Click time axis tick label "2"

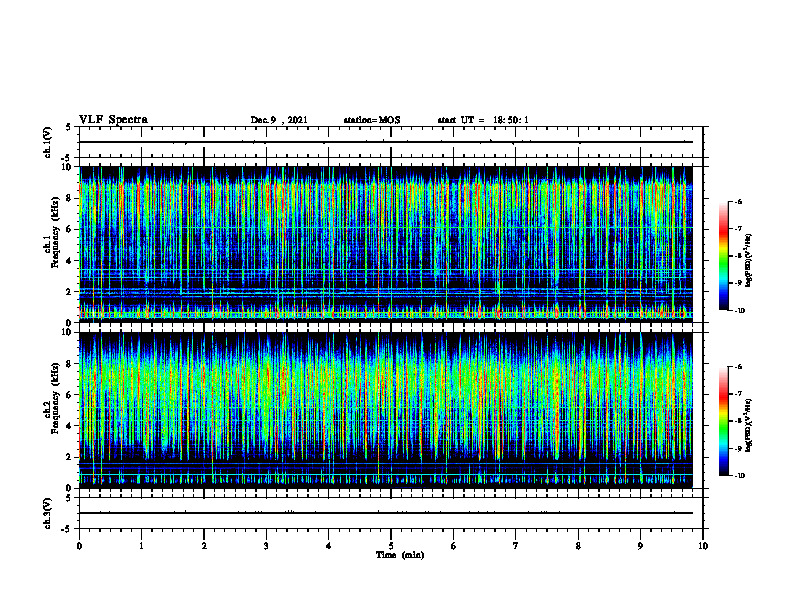[204, 546]
